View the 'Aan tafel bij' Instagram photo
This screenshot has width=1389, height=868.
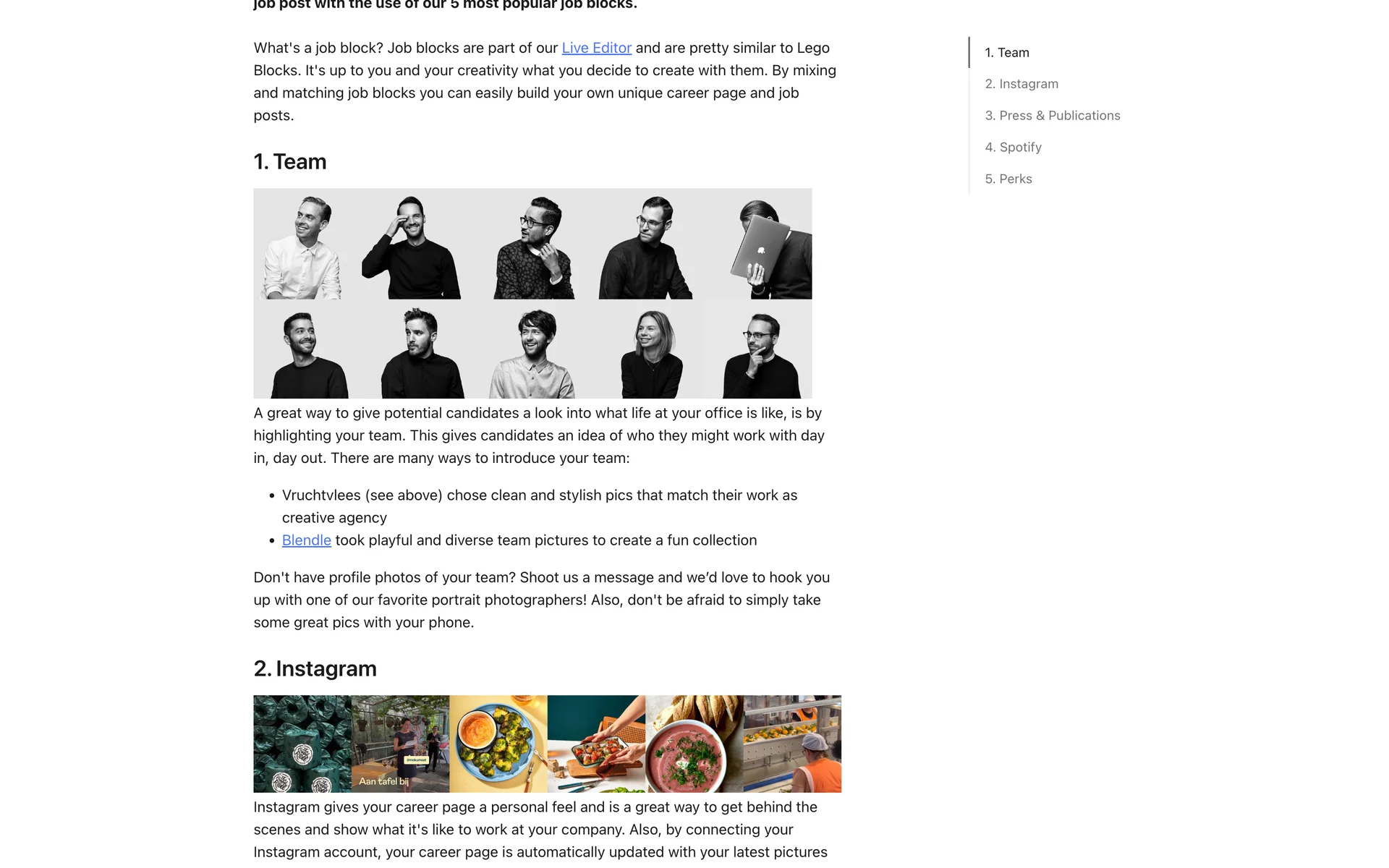coord(400,744)
